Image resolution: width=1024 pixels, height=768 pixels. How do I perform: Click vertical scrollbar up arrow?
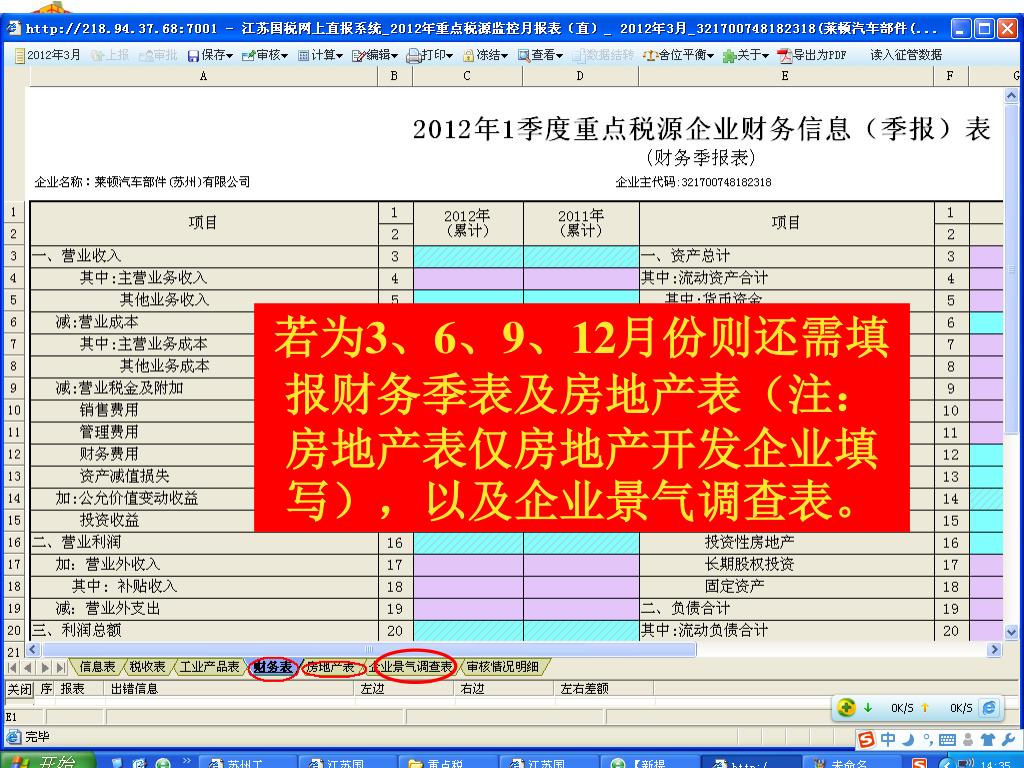1012,95
